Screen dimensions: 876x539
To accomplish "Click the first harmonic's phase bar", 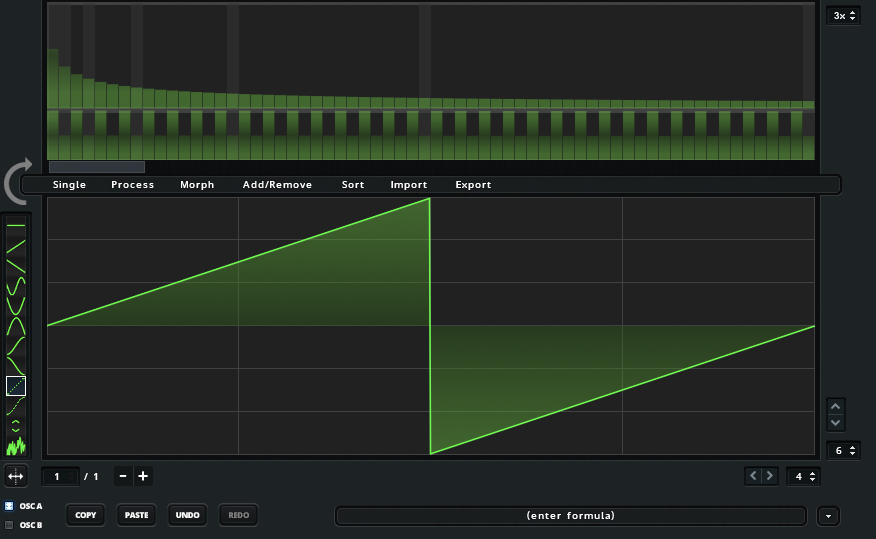I will click(x=53, y=135).
